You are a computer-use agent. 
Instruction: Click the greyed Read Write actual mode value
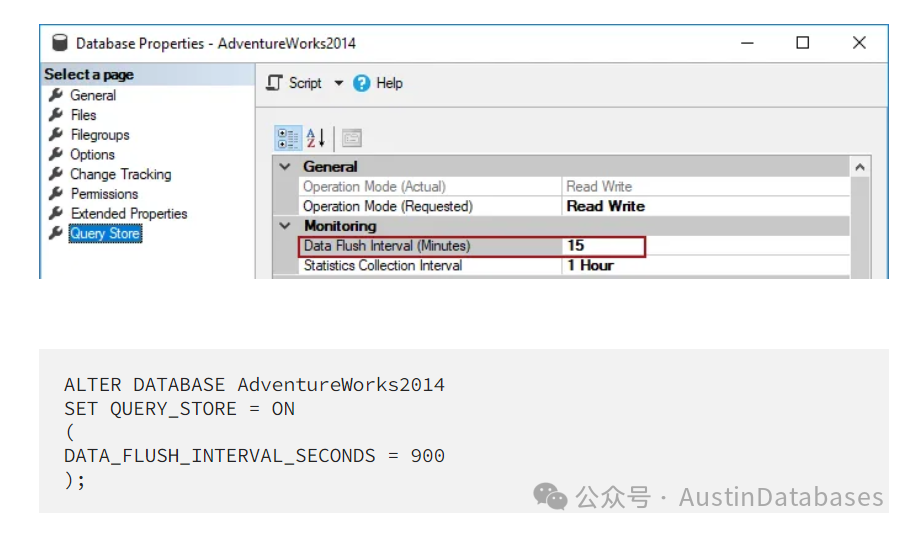[x=599, y=187]
